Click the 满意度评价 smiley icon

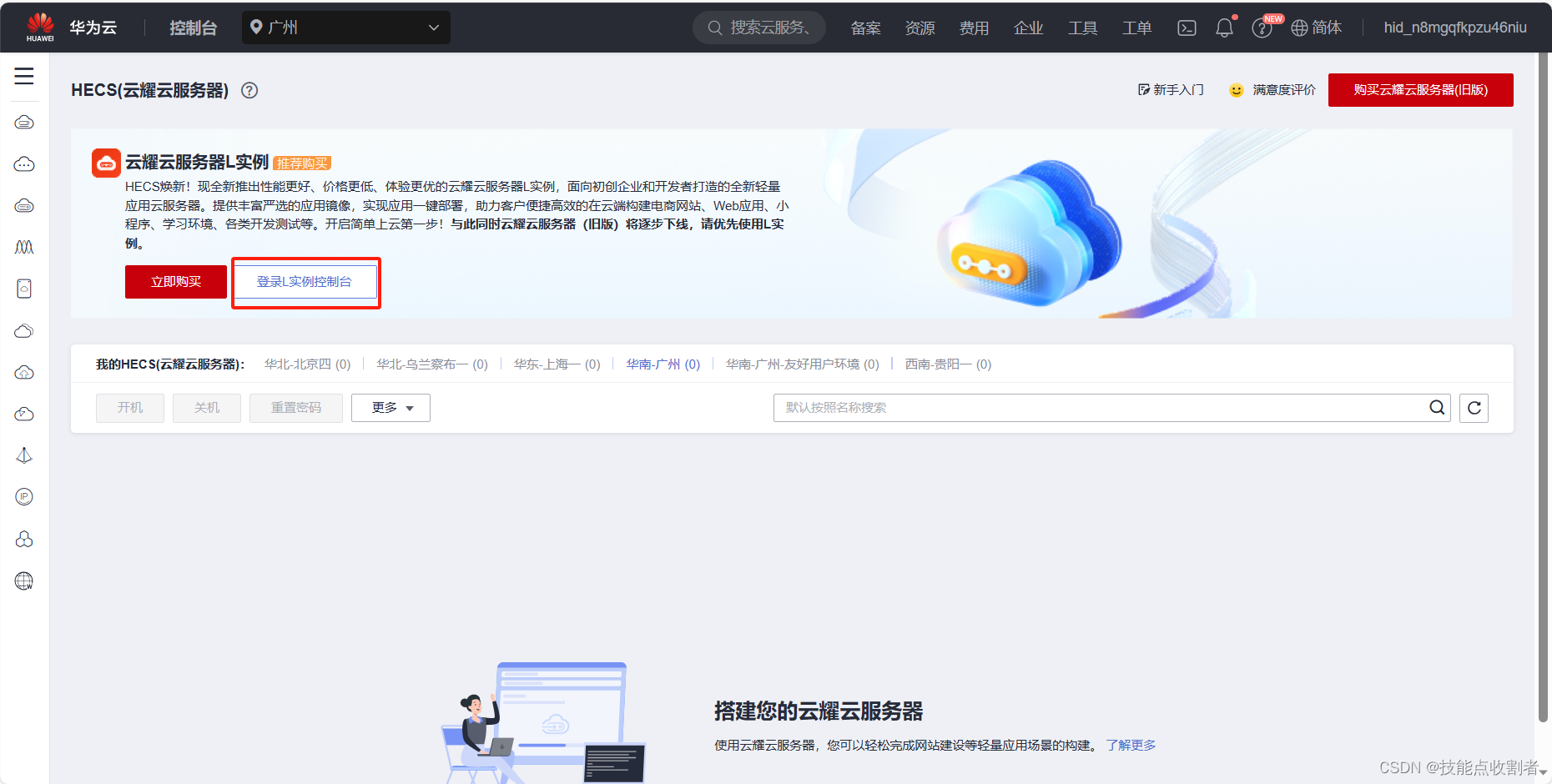1236,89
